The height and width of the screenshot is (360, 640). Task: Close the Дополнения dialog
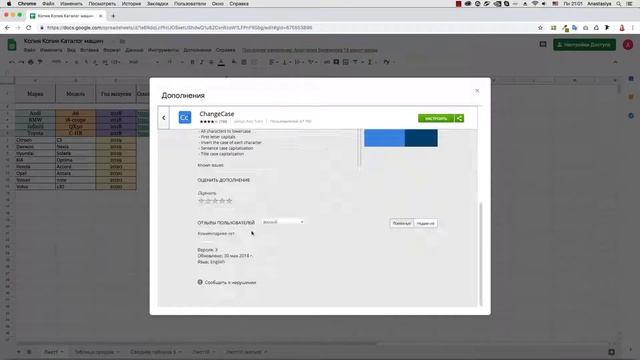click(477, 91)
